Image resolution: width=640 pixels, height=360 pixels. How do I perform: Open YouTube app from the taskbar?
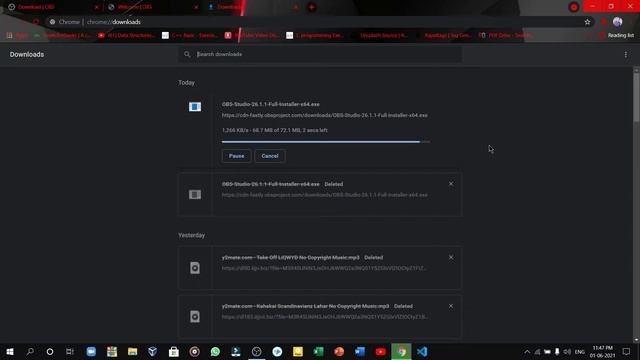point(380,351)
